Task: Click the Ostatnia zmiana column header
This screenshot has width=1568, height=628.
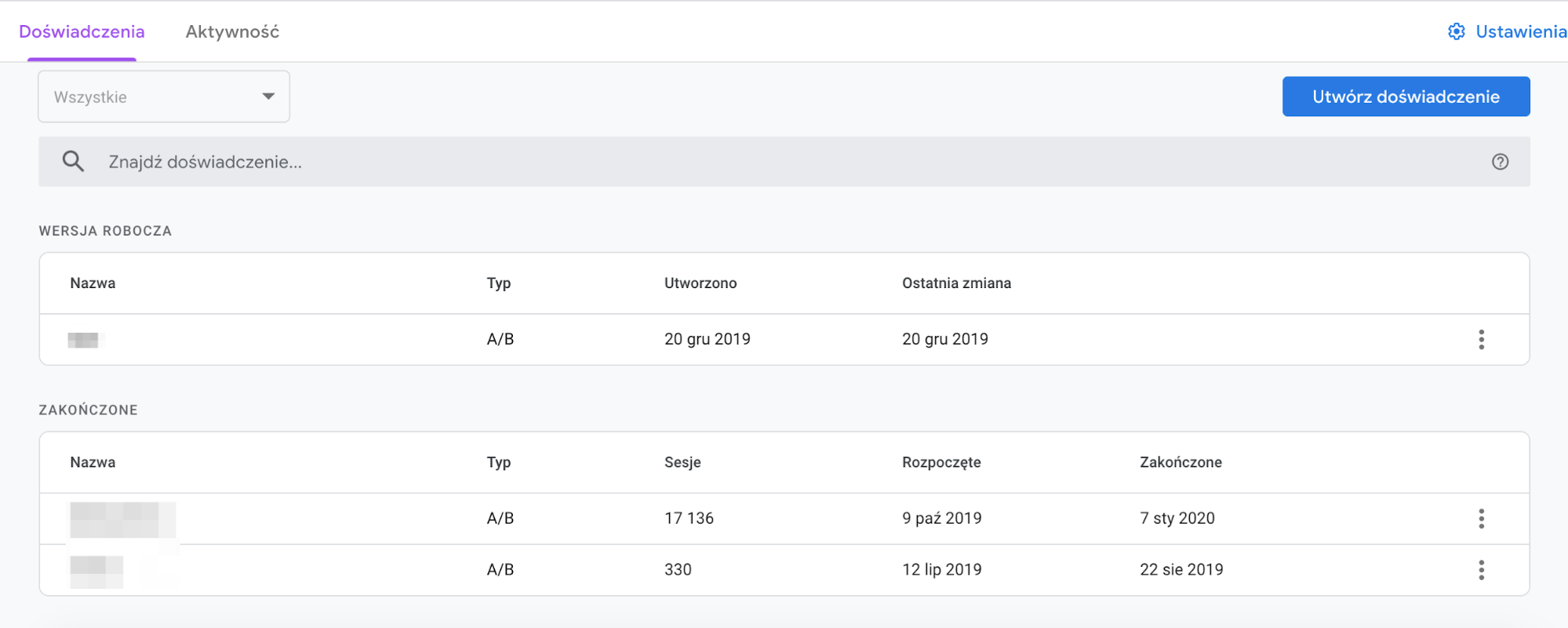Action: (x=956, y=283)
